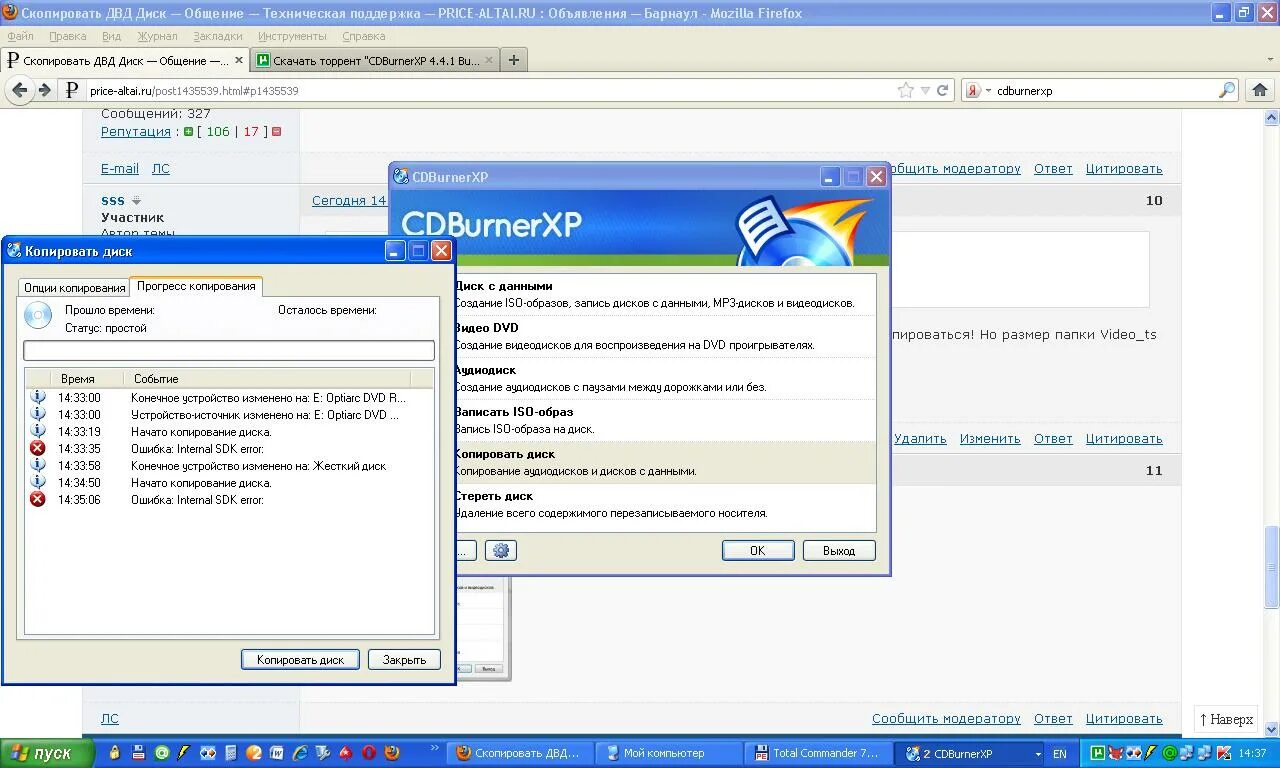
Task: Click the green @ tray icon
Action: (1170, 753)
